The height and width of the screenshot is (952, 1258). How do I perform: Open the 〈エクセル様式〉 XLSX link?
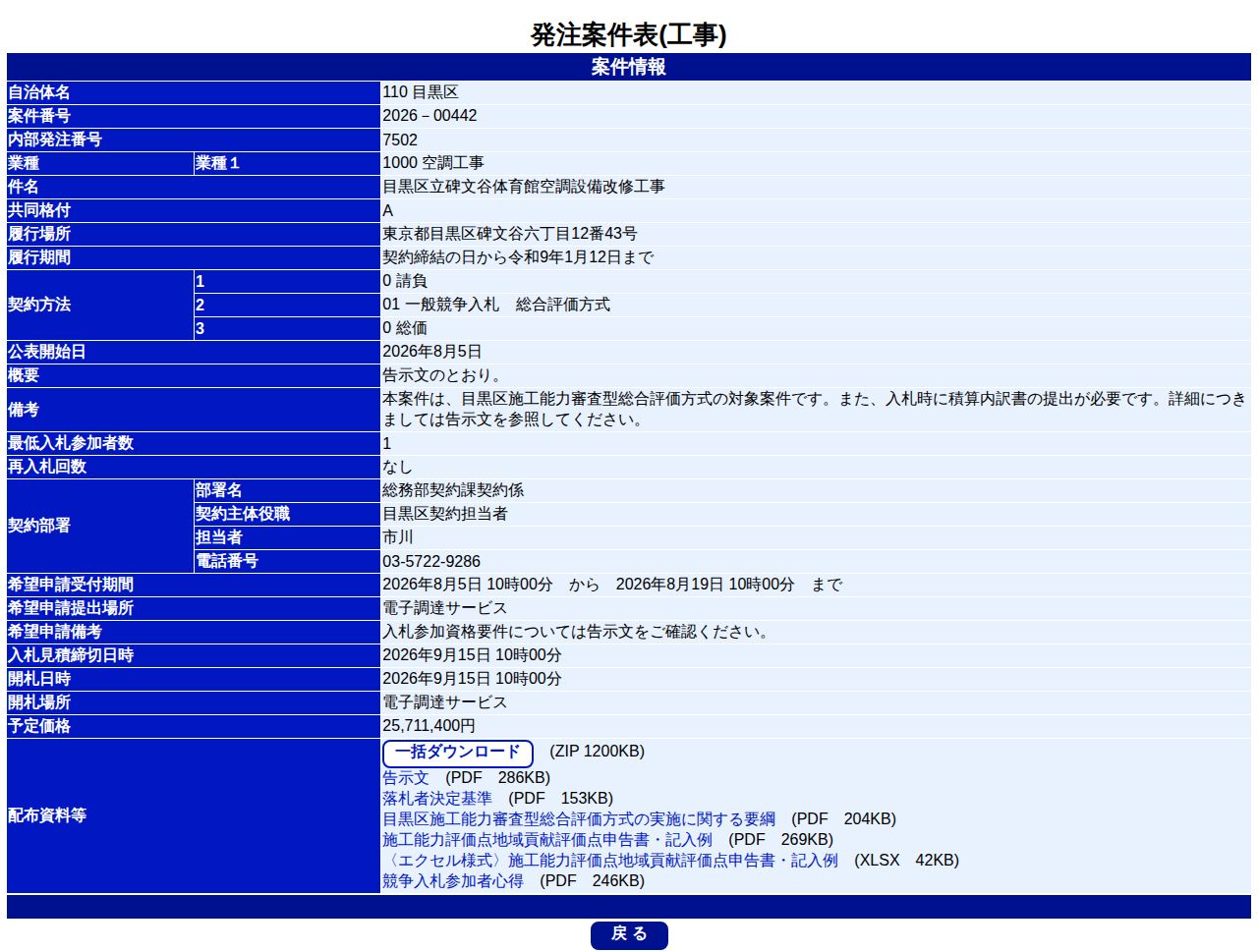tap(610, 860)
